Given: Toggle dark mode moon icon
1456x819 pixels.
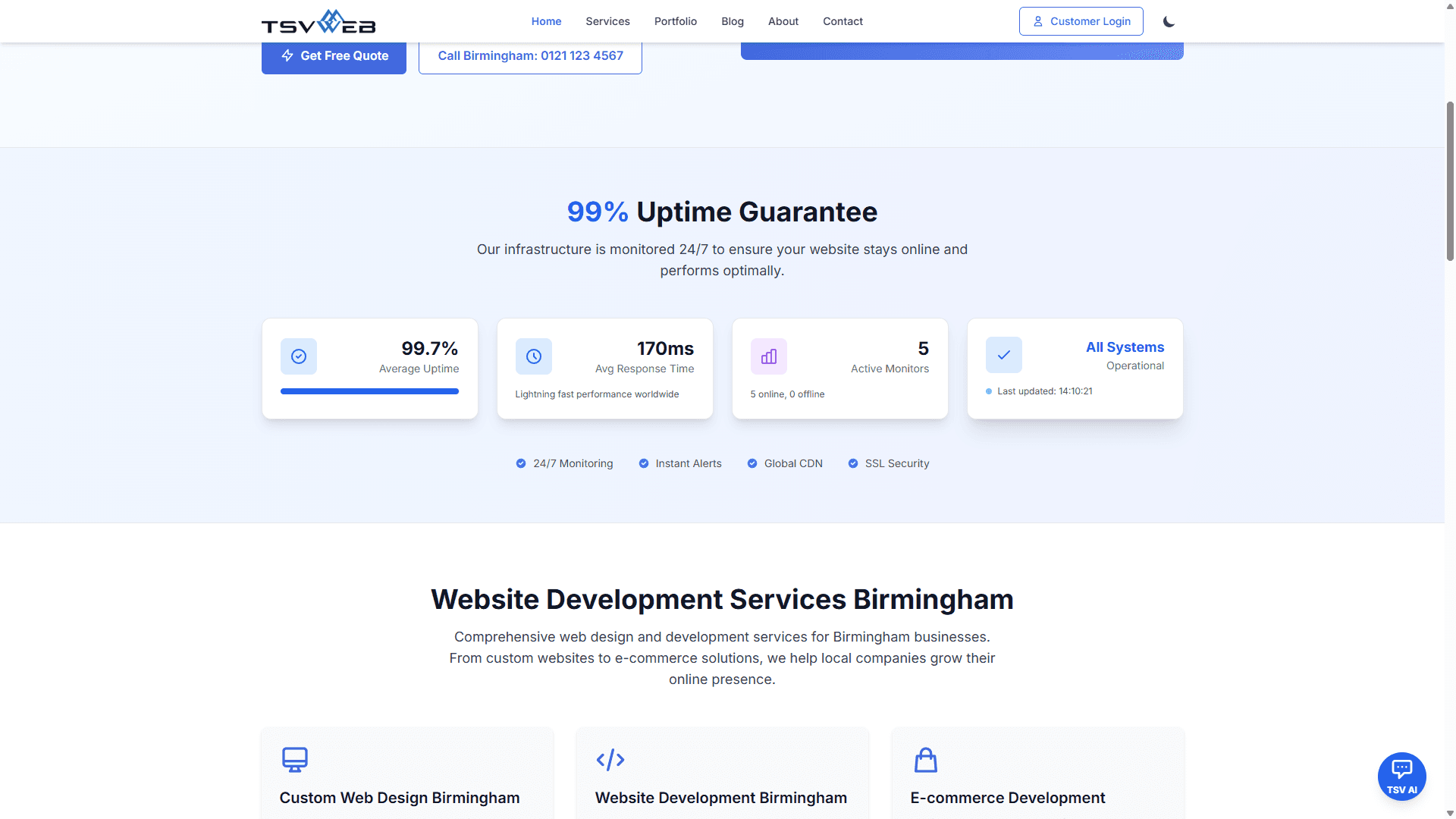Looking at the screenshot, I should click(1169, 21).
